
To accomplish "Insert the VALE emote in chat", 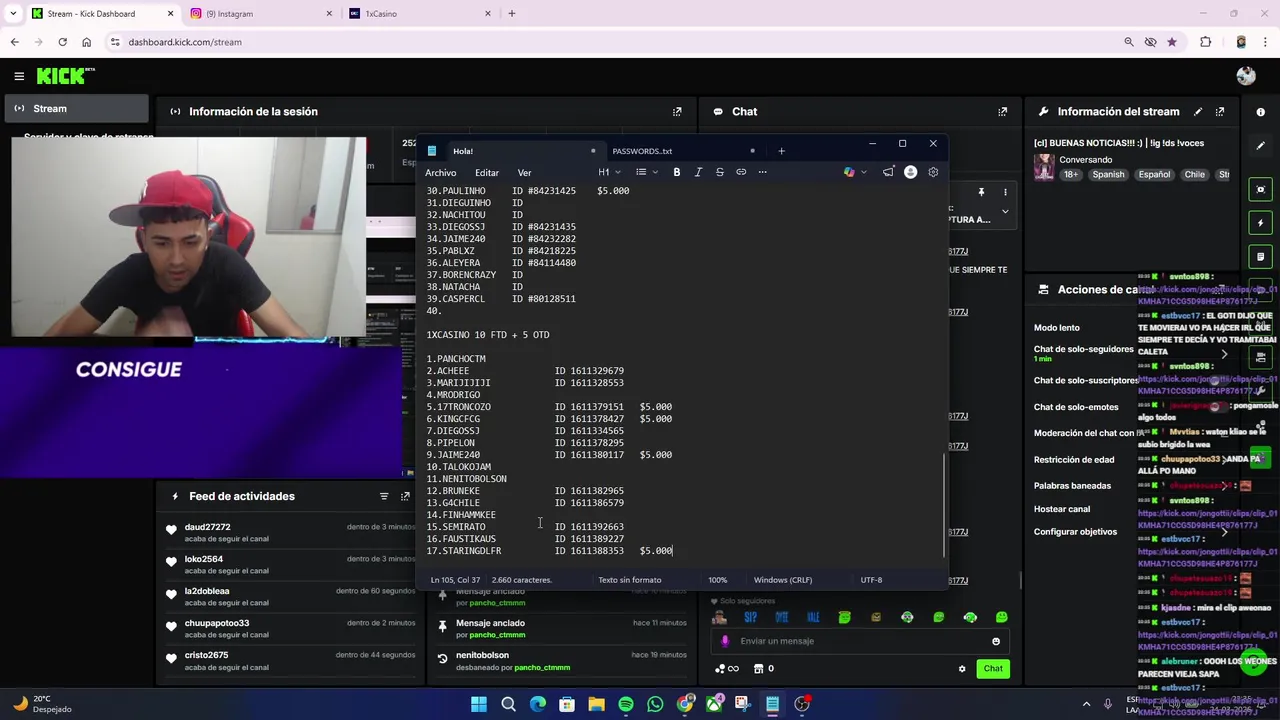I will 813,617.
